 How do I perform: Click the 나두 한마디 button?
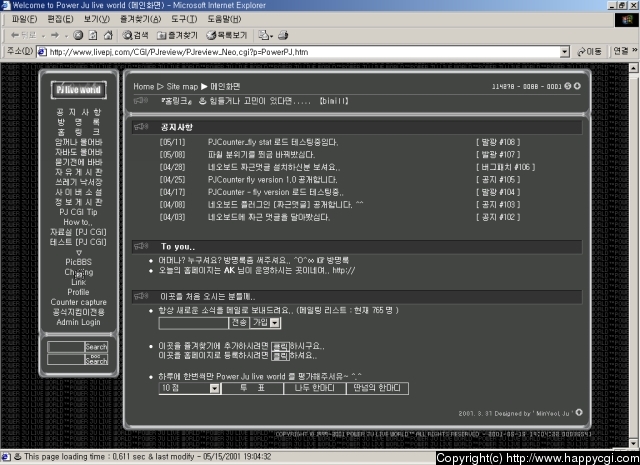tap(315, 388)
